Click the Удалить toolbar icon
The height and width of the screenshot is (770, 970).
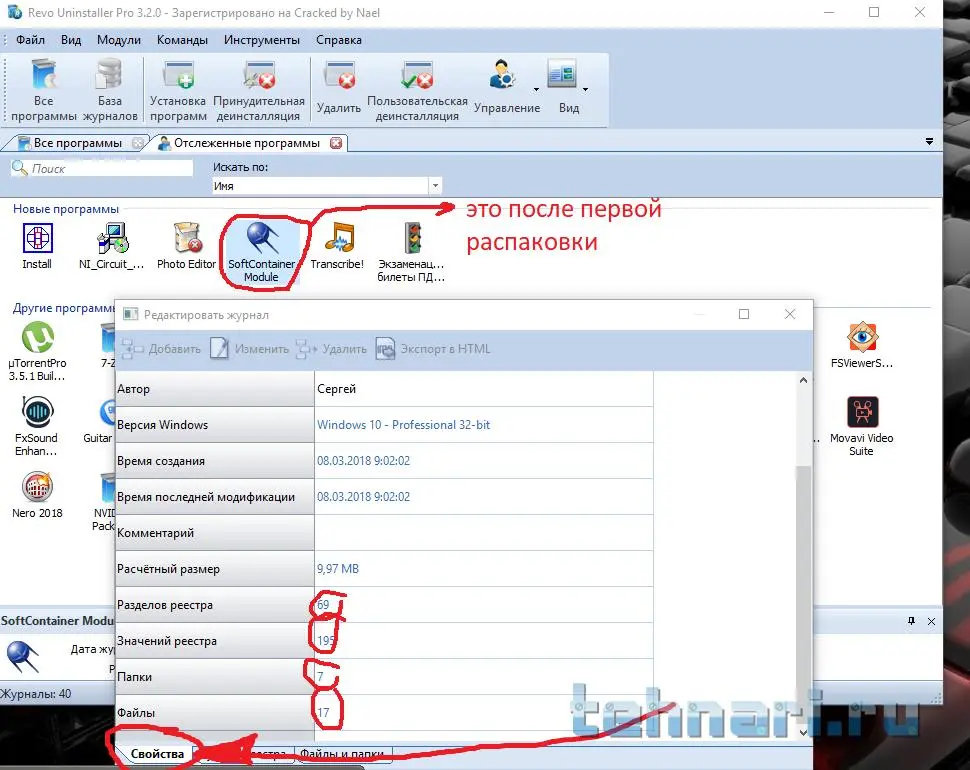[338, 87]
